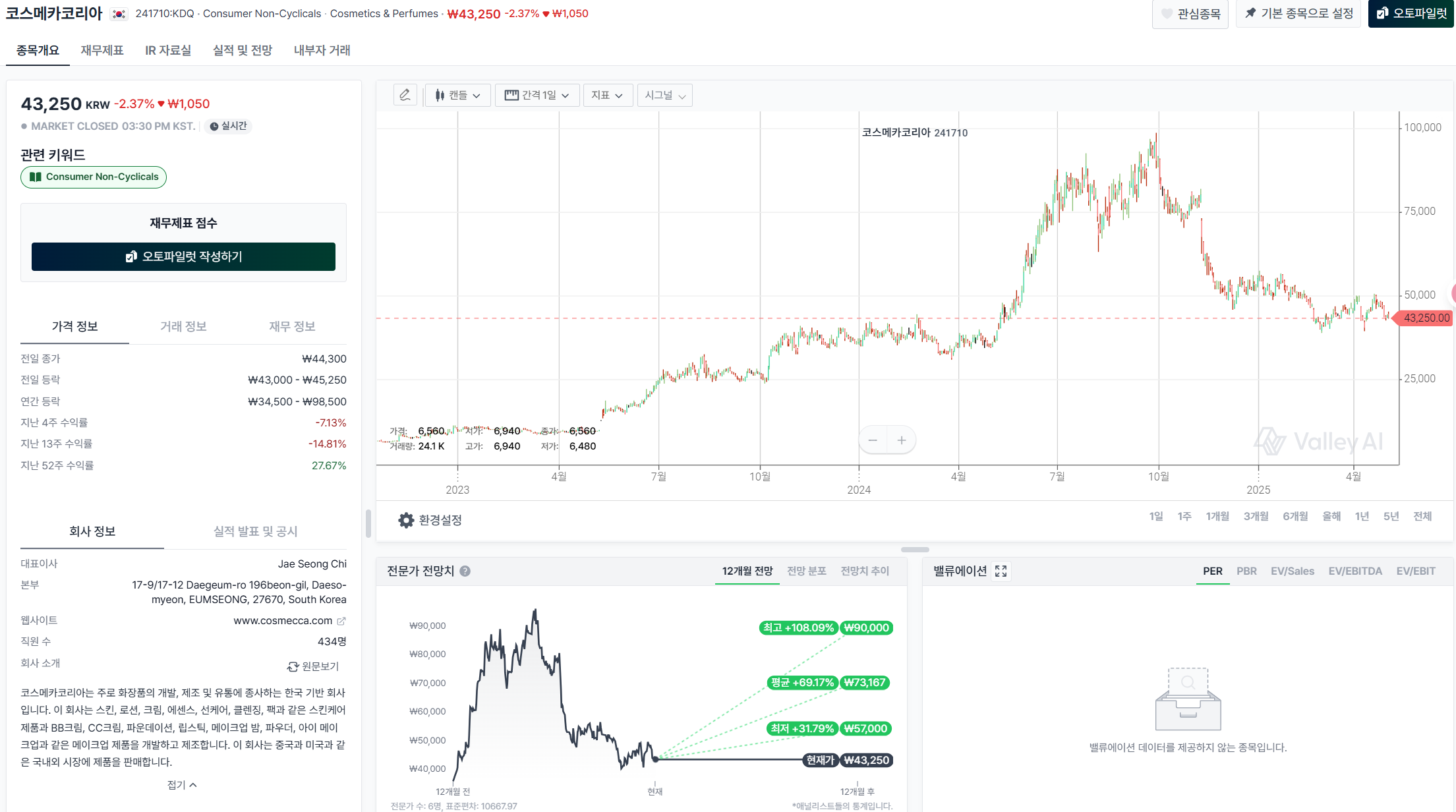The image size is (1456, 812).
Task: Toggle 관심종목 heart watchlist button
Action: point(1190,14)
